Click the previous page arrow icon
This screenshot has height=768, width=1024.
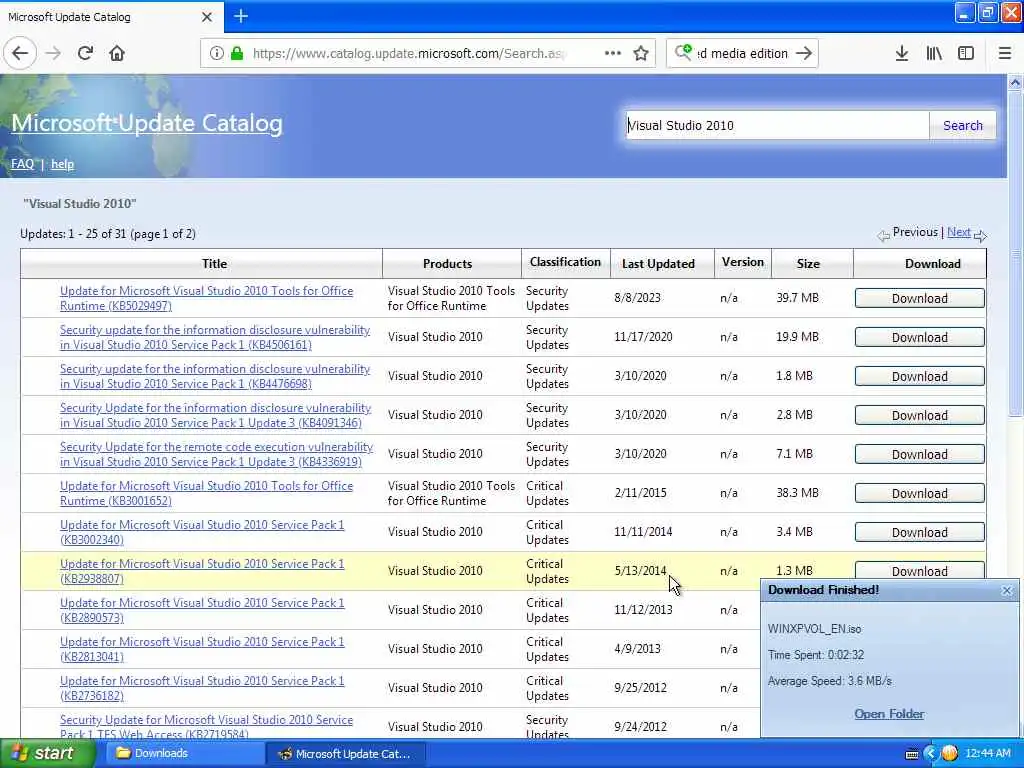click(883, 236)
